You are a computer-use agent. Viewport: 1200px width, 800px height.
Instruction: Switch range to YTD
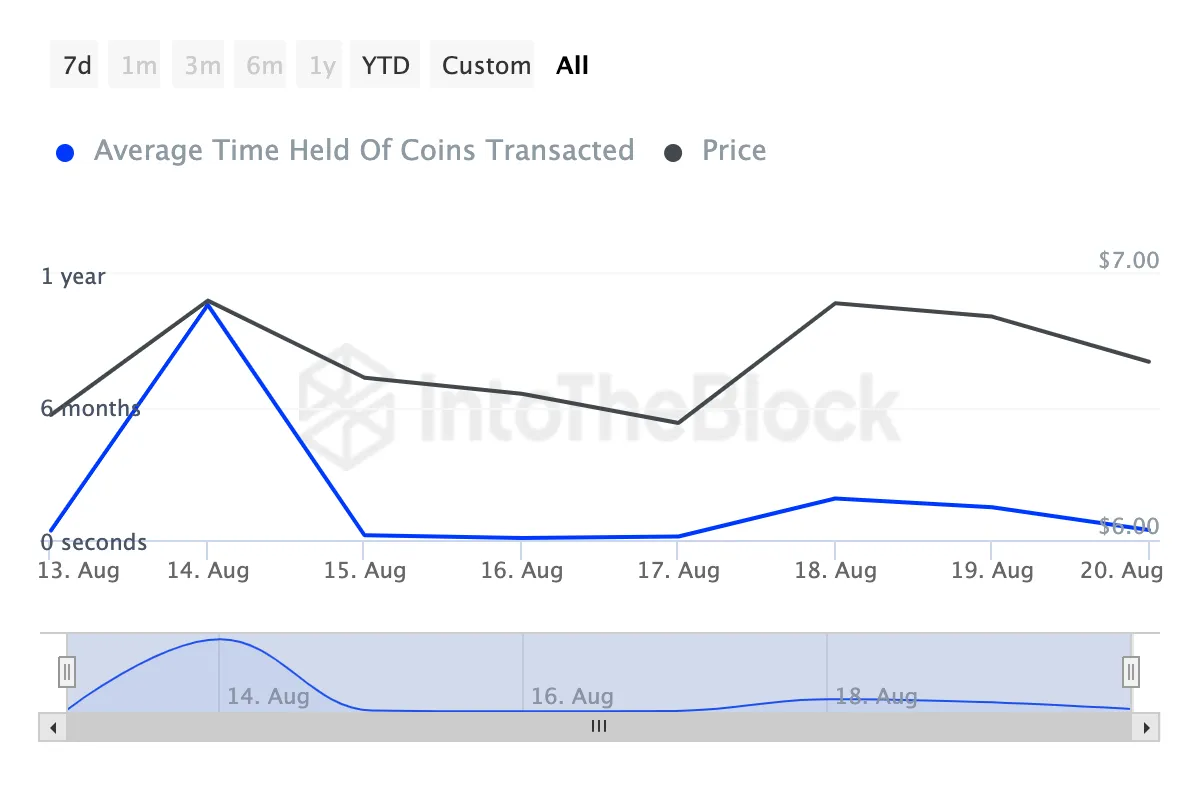386,66
